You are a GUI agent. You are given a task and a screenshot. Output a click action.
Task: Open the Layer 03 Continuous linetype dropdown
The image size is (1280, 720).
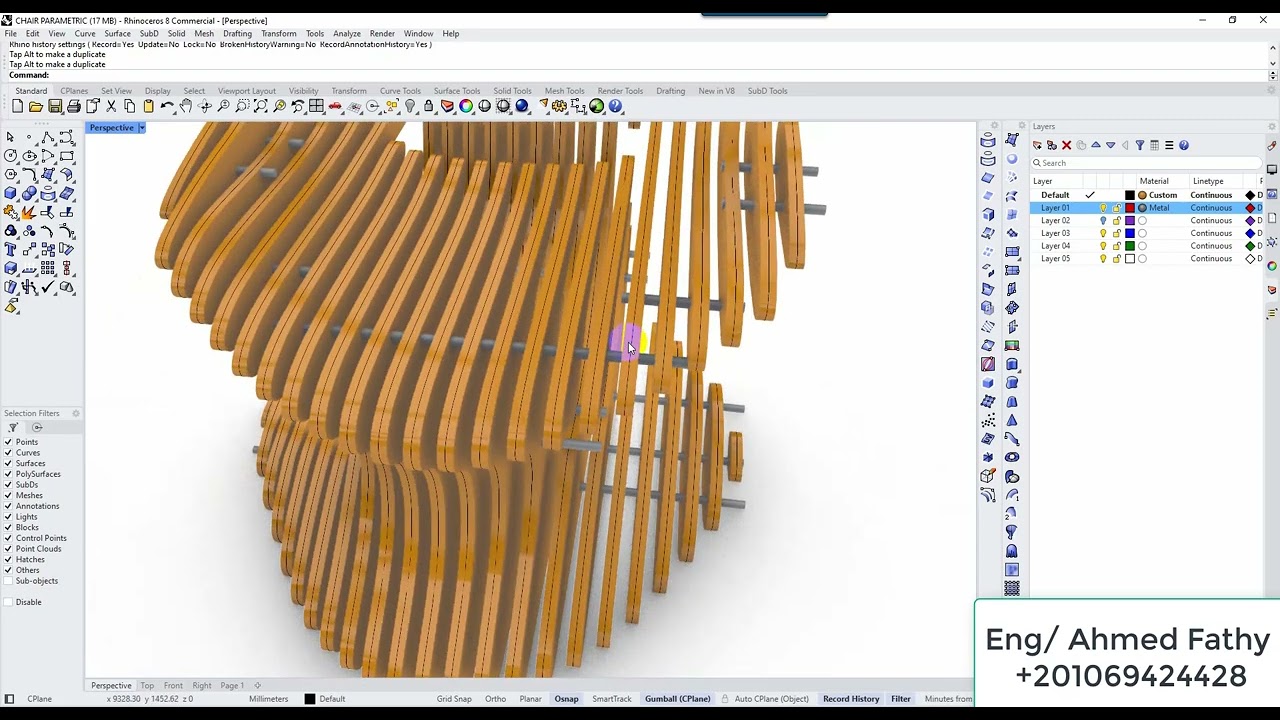click(1211, 233)
